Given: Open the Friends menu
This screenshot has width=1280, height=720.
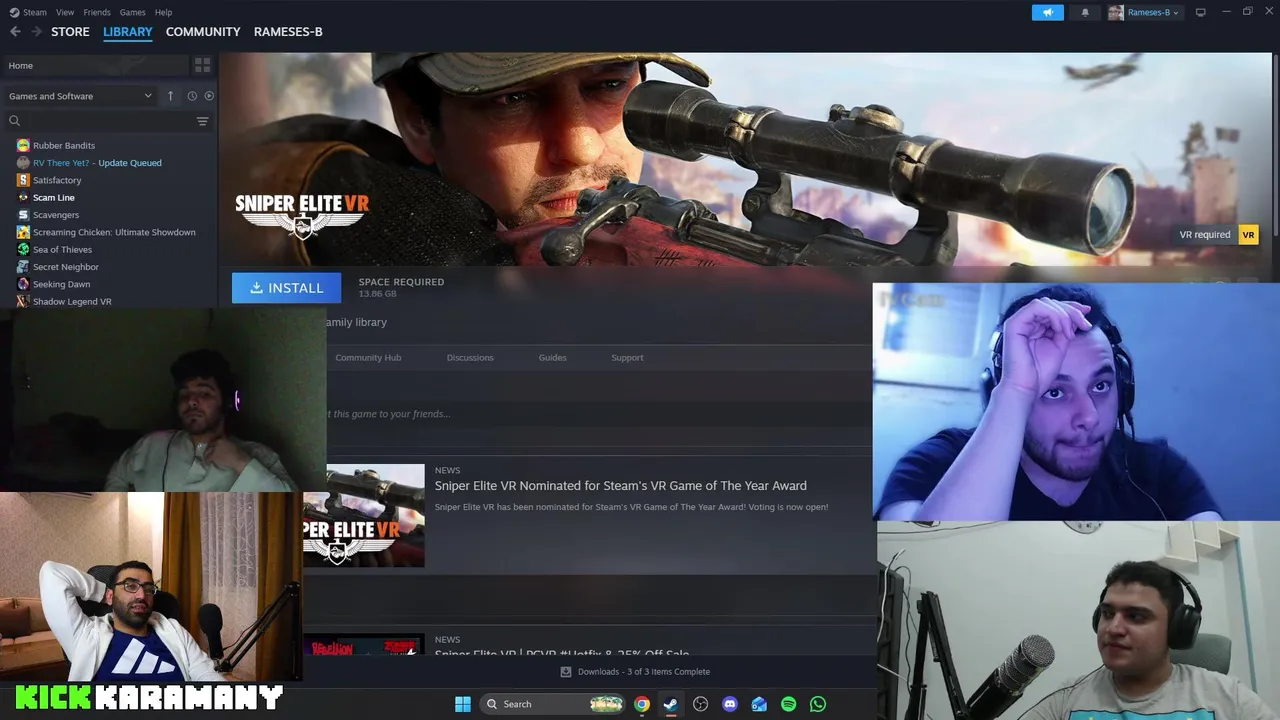Looking at the screenshot, I should [x=97, y=12].
